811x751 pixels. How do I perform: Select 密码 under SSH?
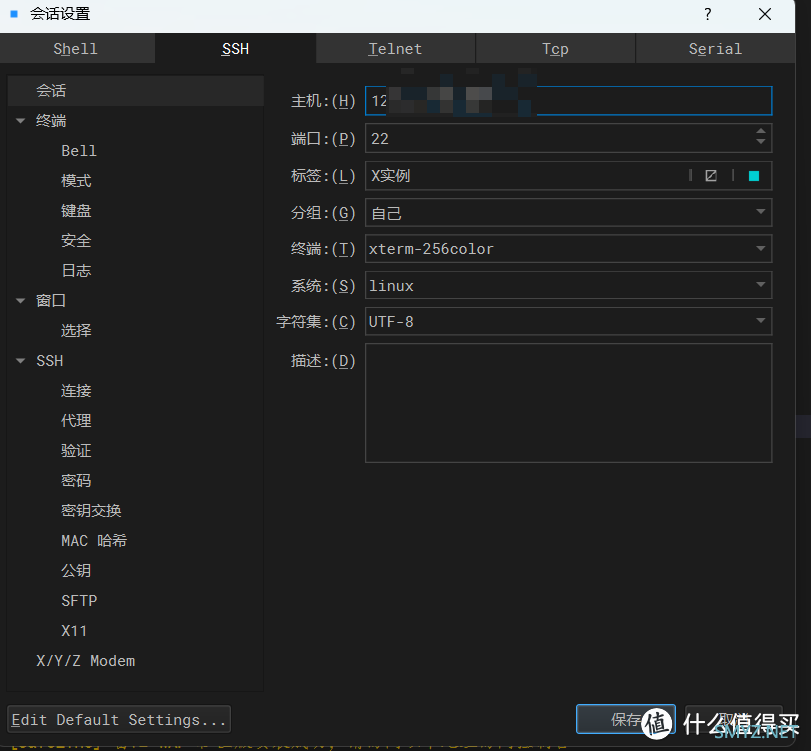(76, 481)
